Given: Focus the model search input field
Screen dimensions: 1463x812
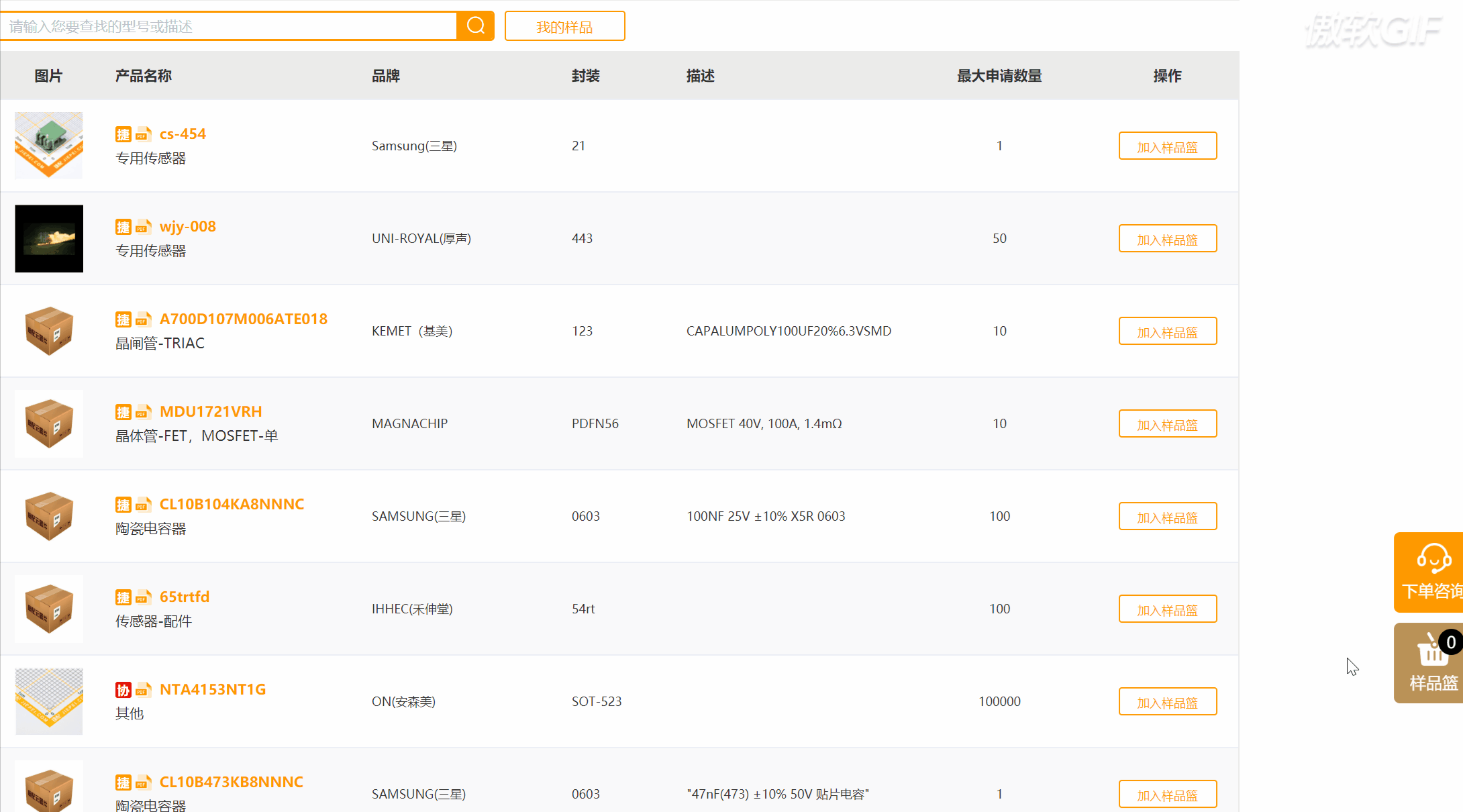Looking at the screenshot, I should point(228,26).
